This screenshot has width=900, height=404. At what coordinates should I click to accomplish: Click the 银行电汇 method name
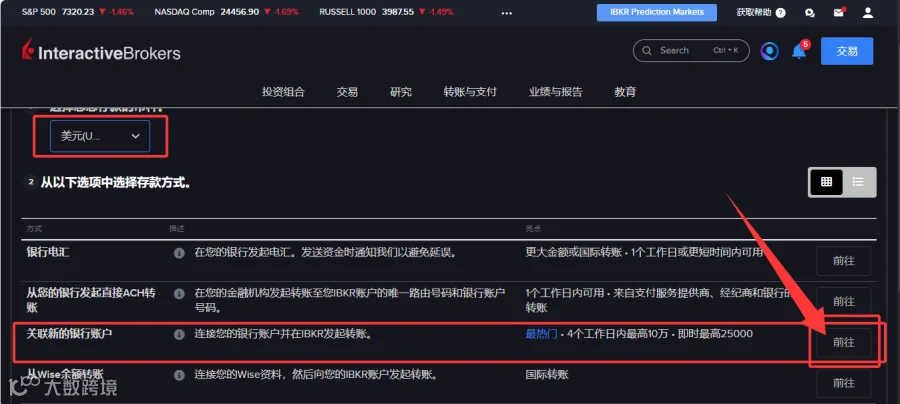coord(48,252)
